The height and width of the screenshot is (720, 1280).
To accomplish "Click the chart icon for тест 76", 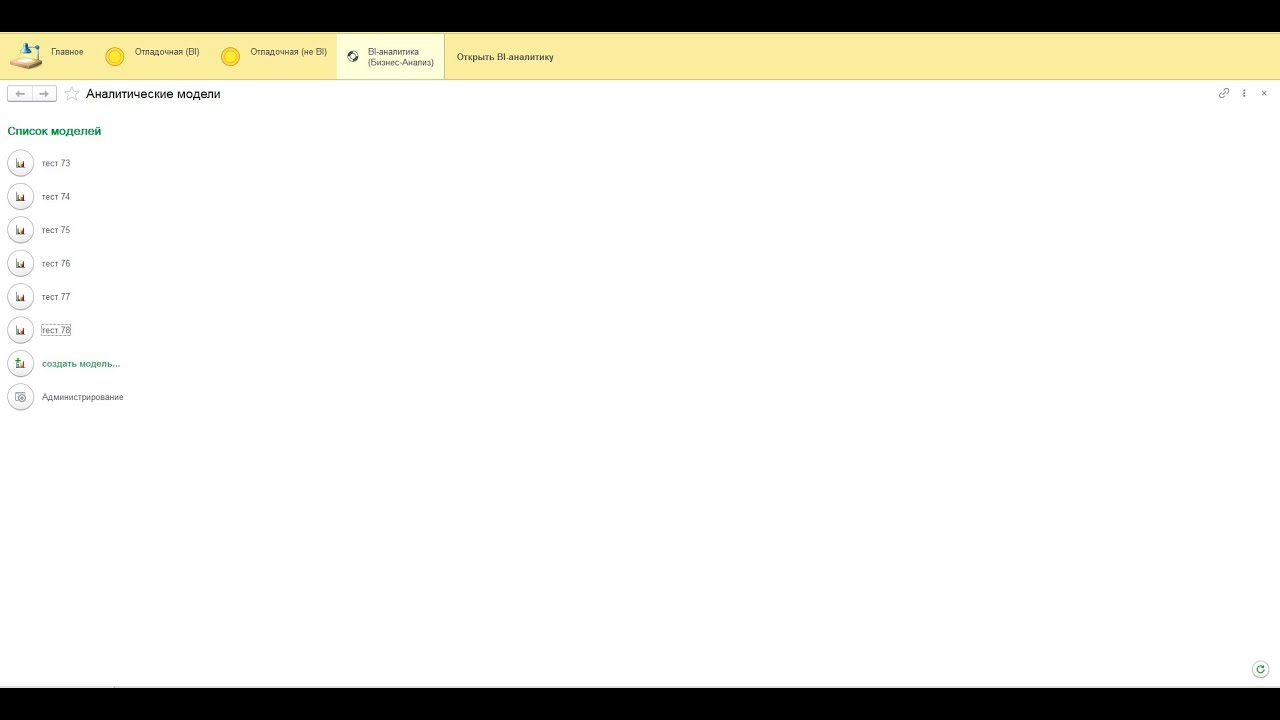I will pyautogui.click(x=20, y=264).
